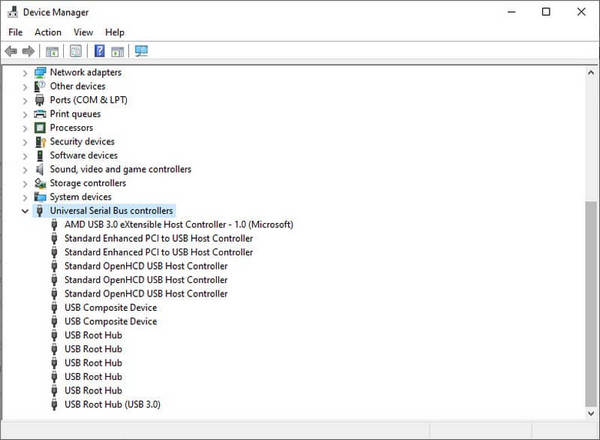Select the Storage controllers icon
Screen dimensions: 600x440
[x=40, y=183]
